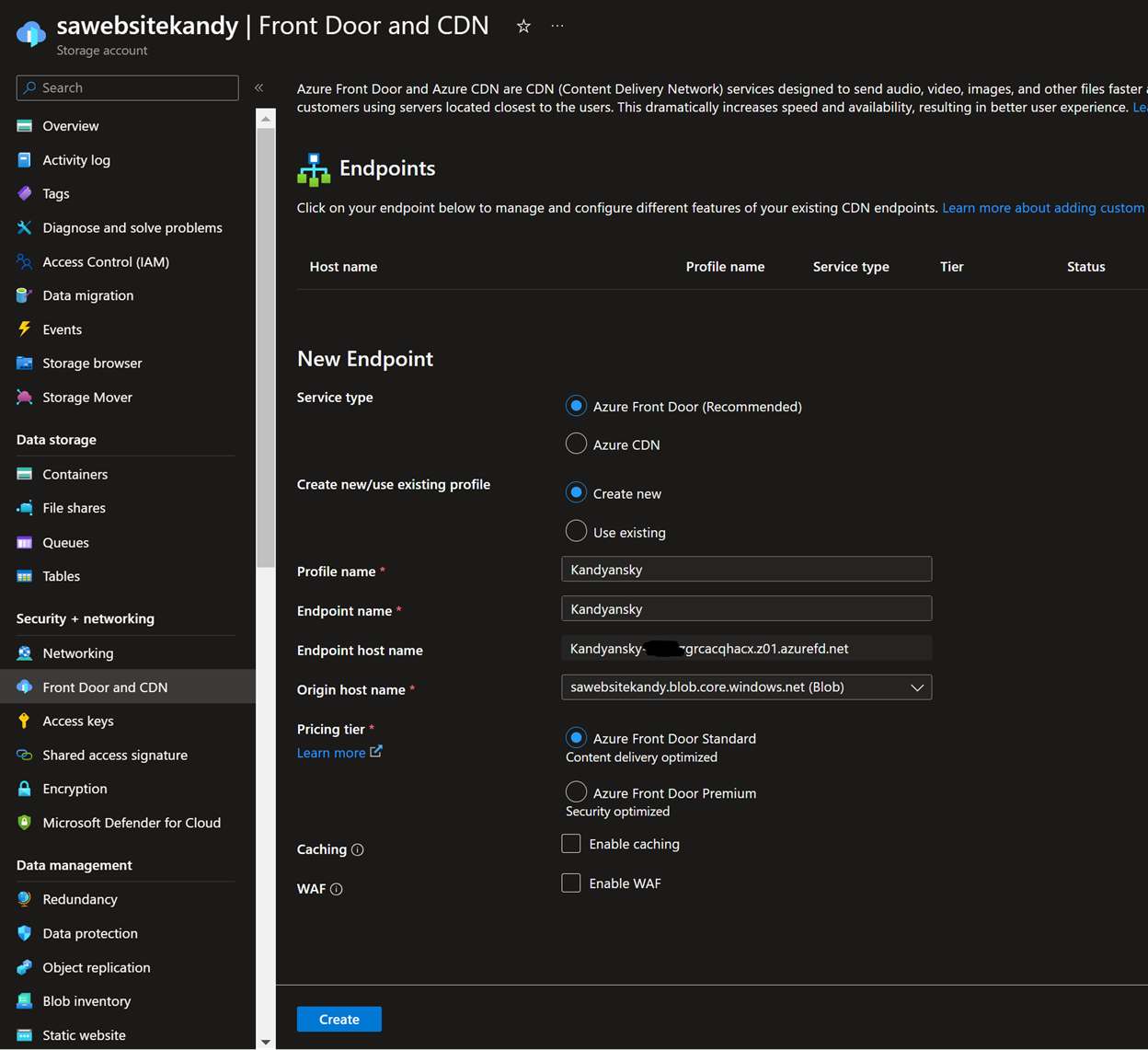Click the Endpoint name input field
The height and width of the screenshot is (1050, 1148).
click(x=746, y=608)
